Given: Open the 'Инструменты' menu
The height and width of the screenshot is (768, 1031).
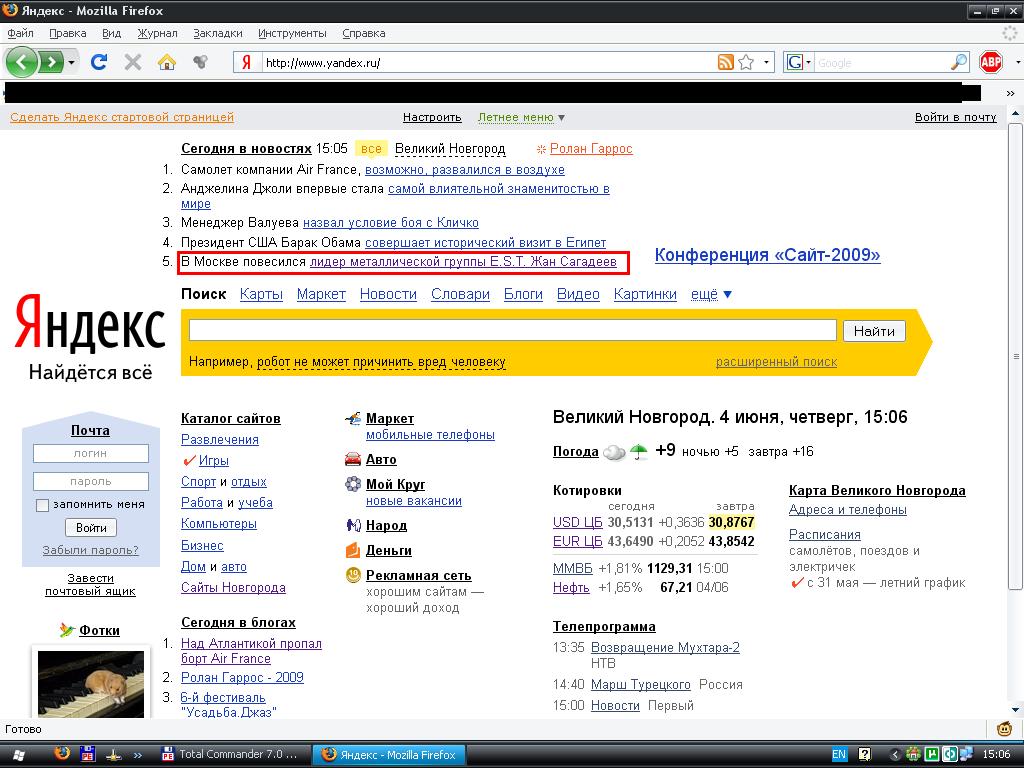Looking at the screenshot, I should pos(291,33).
